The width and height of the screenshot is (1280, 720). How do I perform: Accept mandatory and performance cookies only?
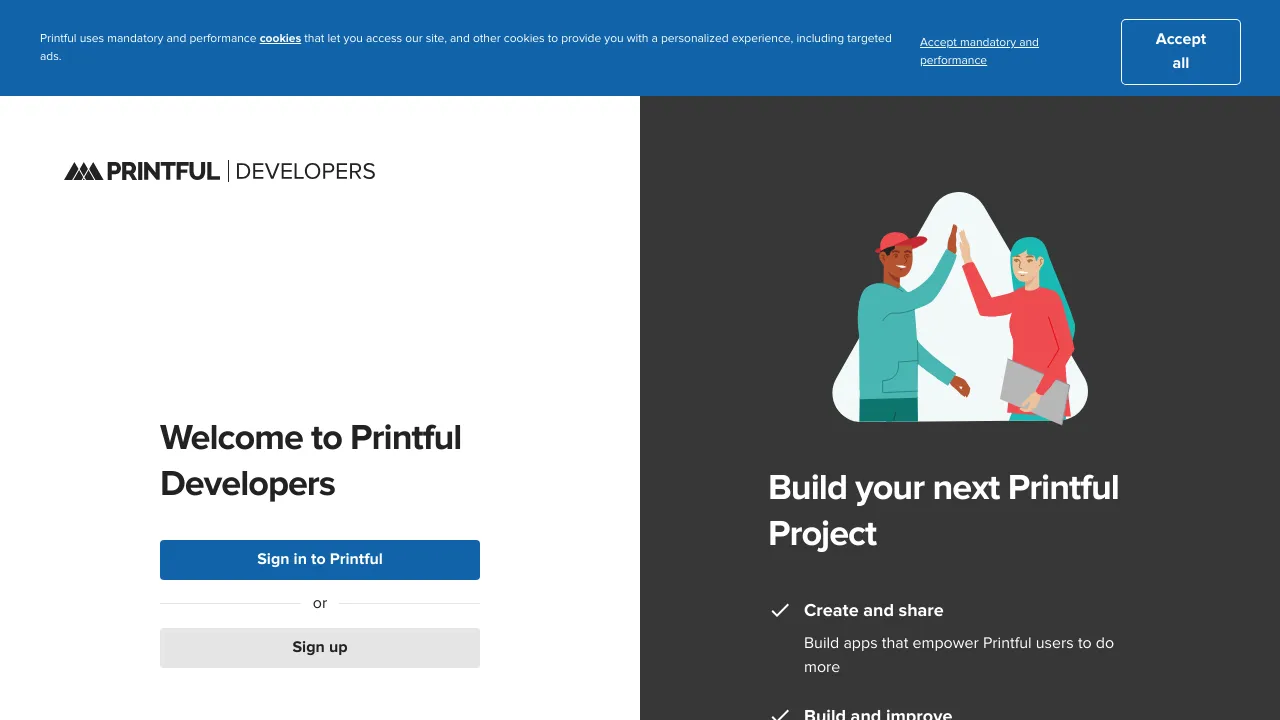[x=979, y=51]
